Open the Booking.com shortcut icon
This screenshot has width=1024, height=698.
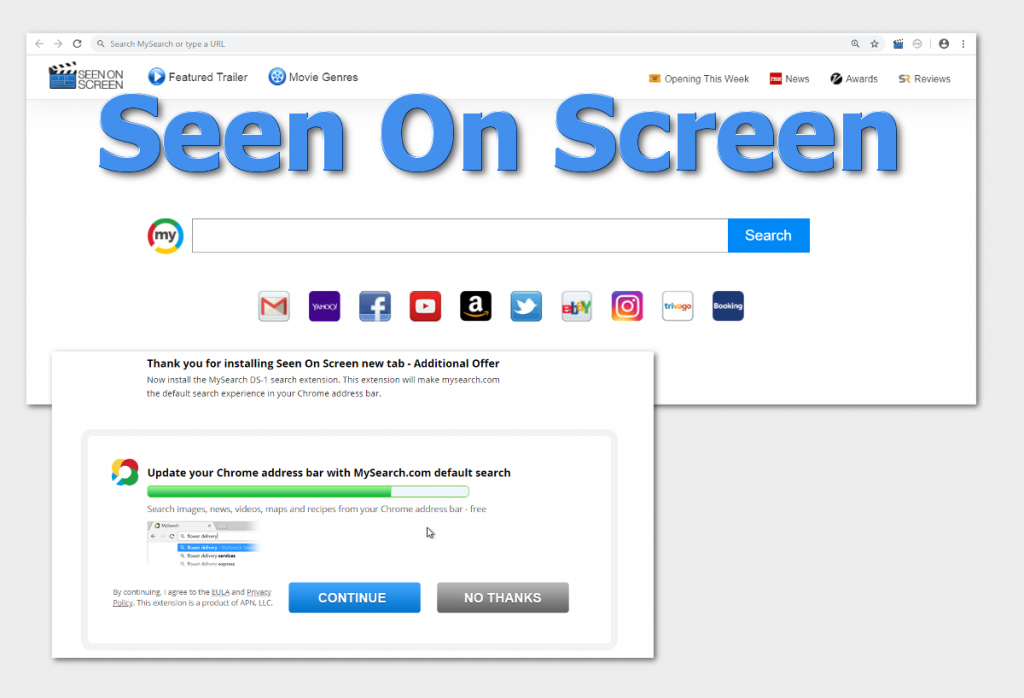(728, 306)
